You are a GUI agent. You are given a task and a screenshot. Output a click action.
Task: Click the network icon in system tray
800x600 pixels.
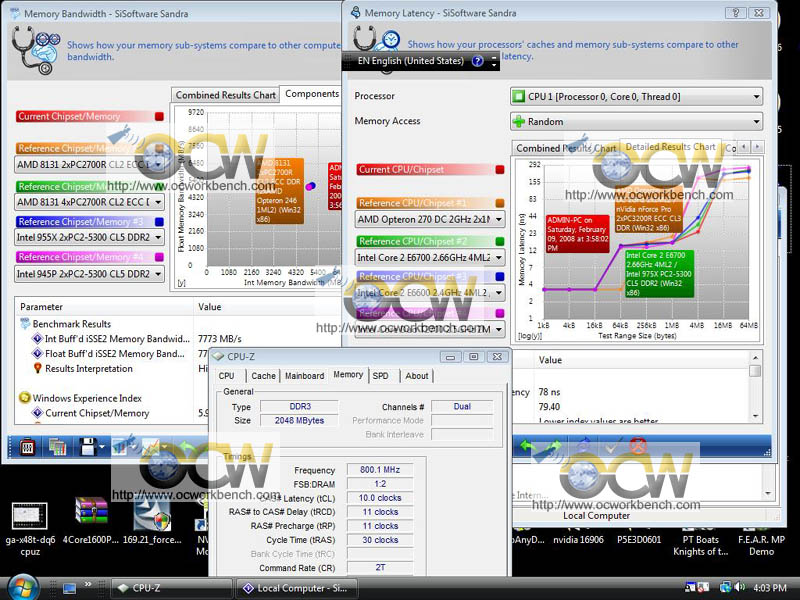coord(724,588)
